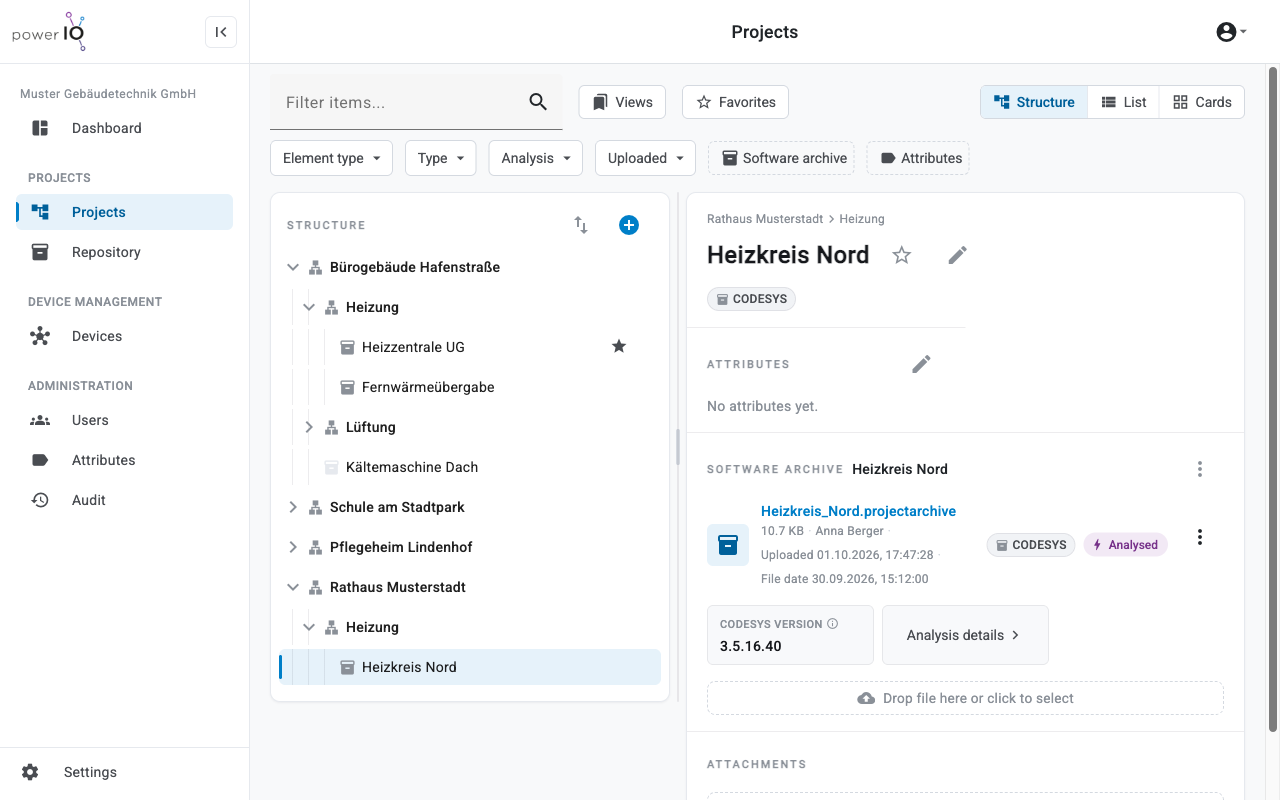
Task: Open the Element type dropdown
Action: click(331, 158)
